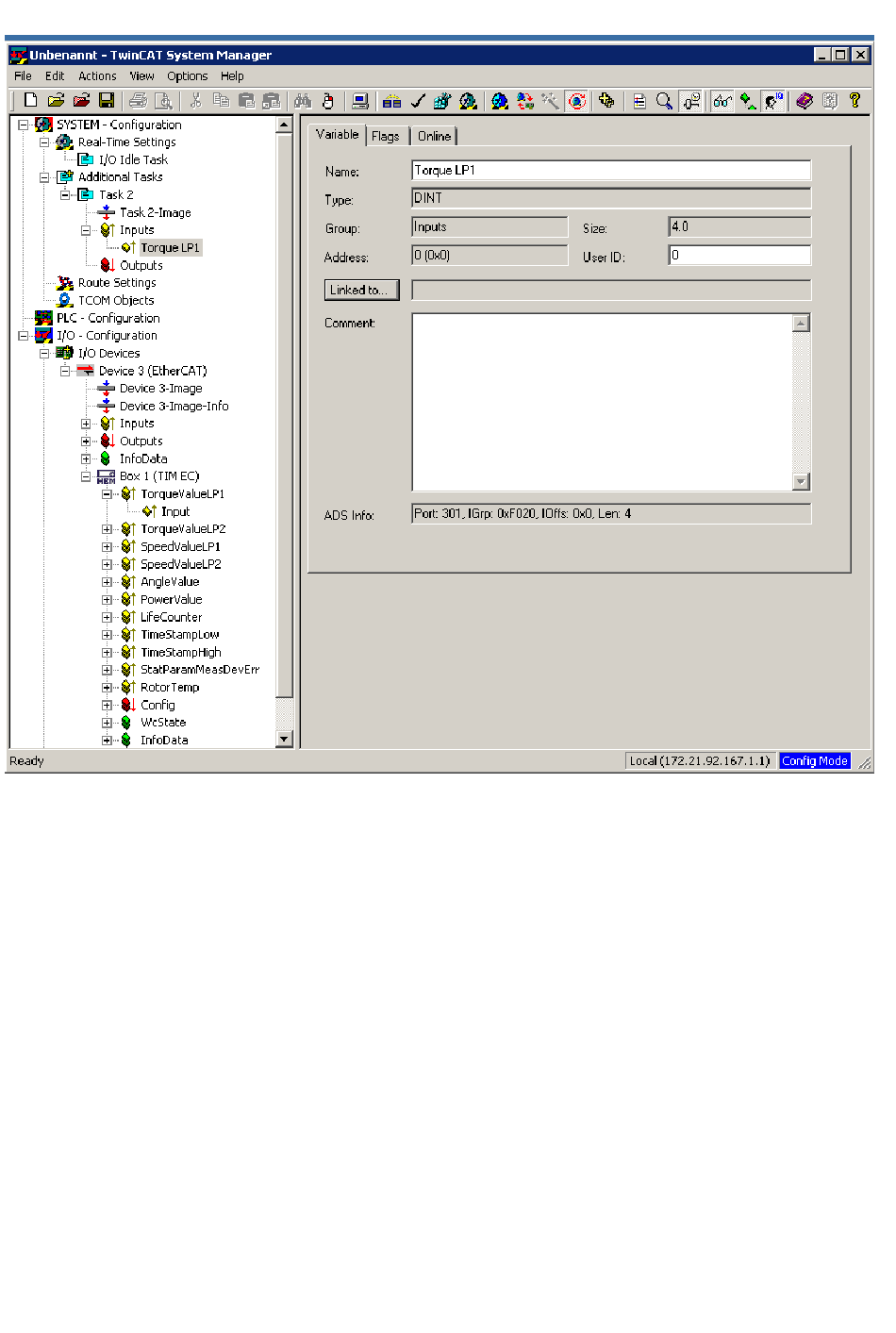Click the Paste clipboard icon
The height and width of the screenshot is (1333, 896).
(247, 100)
